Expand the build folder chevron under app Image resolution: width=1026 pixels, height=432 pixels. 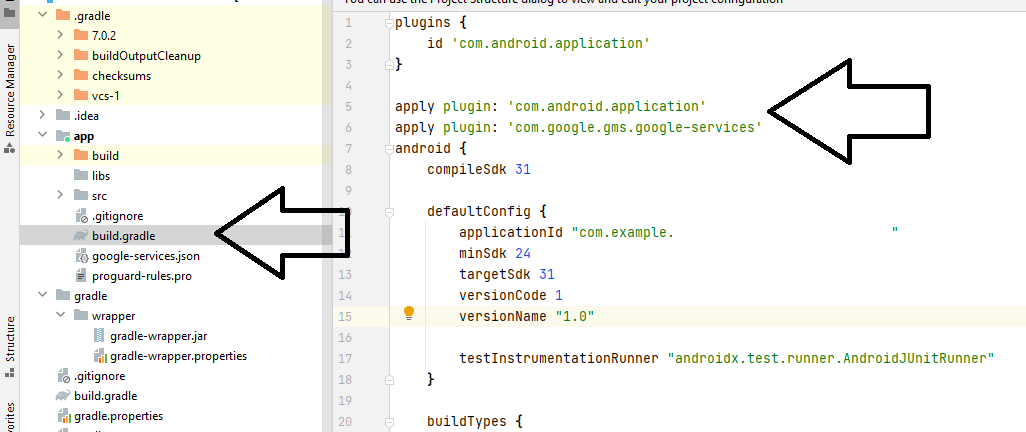60,156
